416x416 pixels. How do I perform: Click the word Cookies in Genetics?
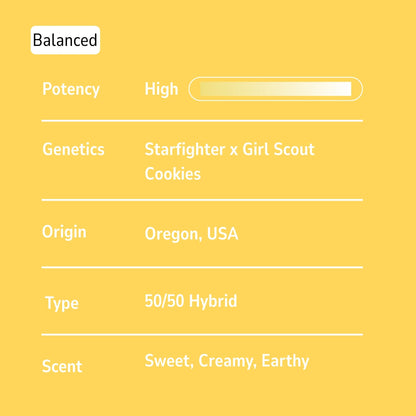coord(173,174)
